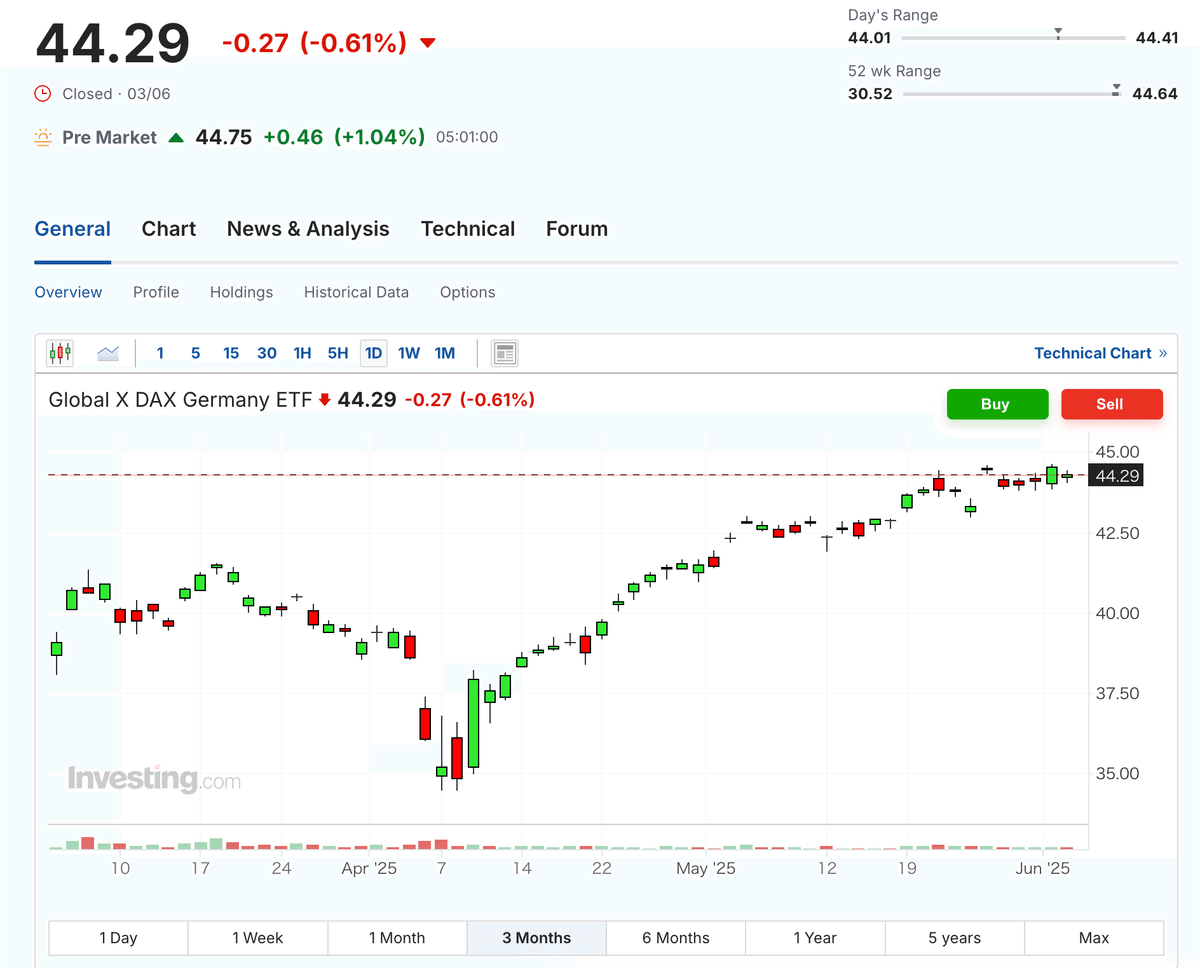Click the sunrise Pre Market icon
The height and width of the screenshot is (968, 1200).
(42, 137)
